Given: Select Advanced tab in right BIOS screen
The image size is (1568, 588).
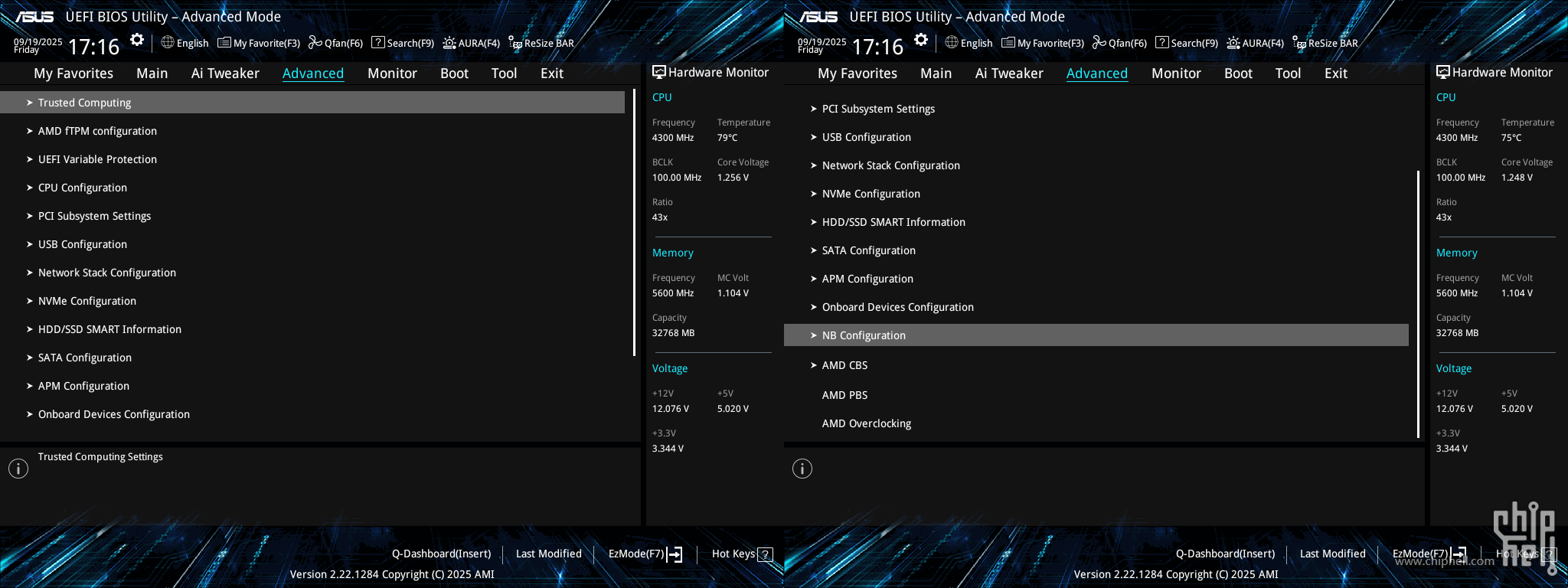Looking at the screenshot, I should pos(1096,73).
